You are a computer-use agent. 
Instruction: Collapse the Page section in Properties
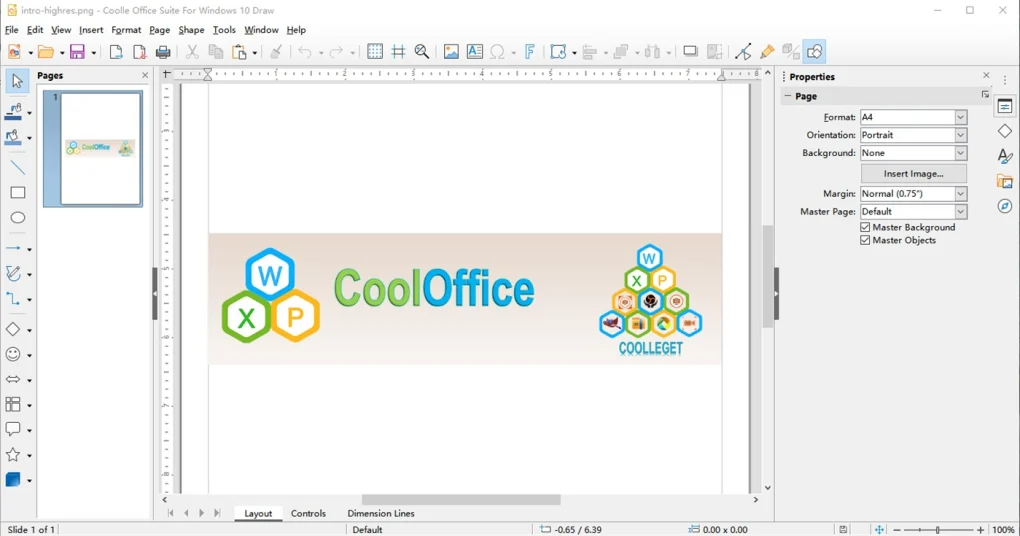788,96
